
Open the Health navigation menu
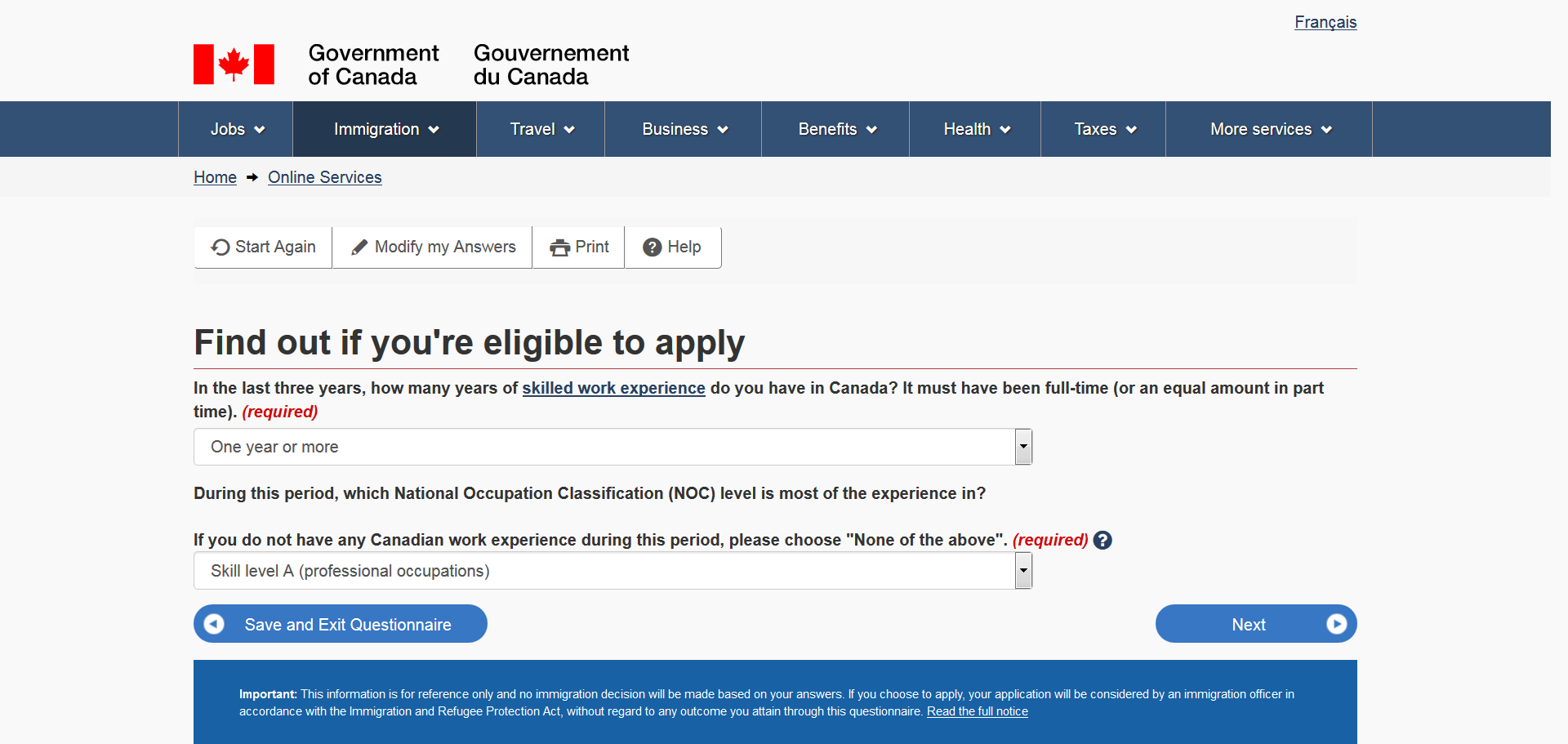tap(975, 129)
